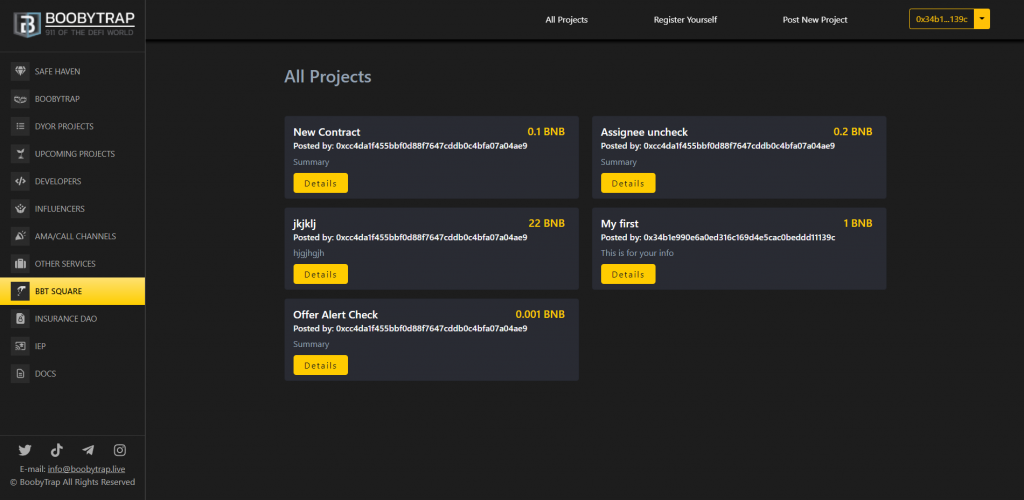Viewport: 1024px width, 500px height.
Task: Open the BoobyTrap logo home link
Action: [74, 24]
